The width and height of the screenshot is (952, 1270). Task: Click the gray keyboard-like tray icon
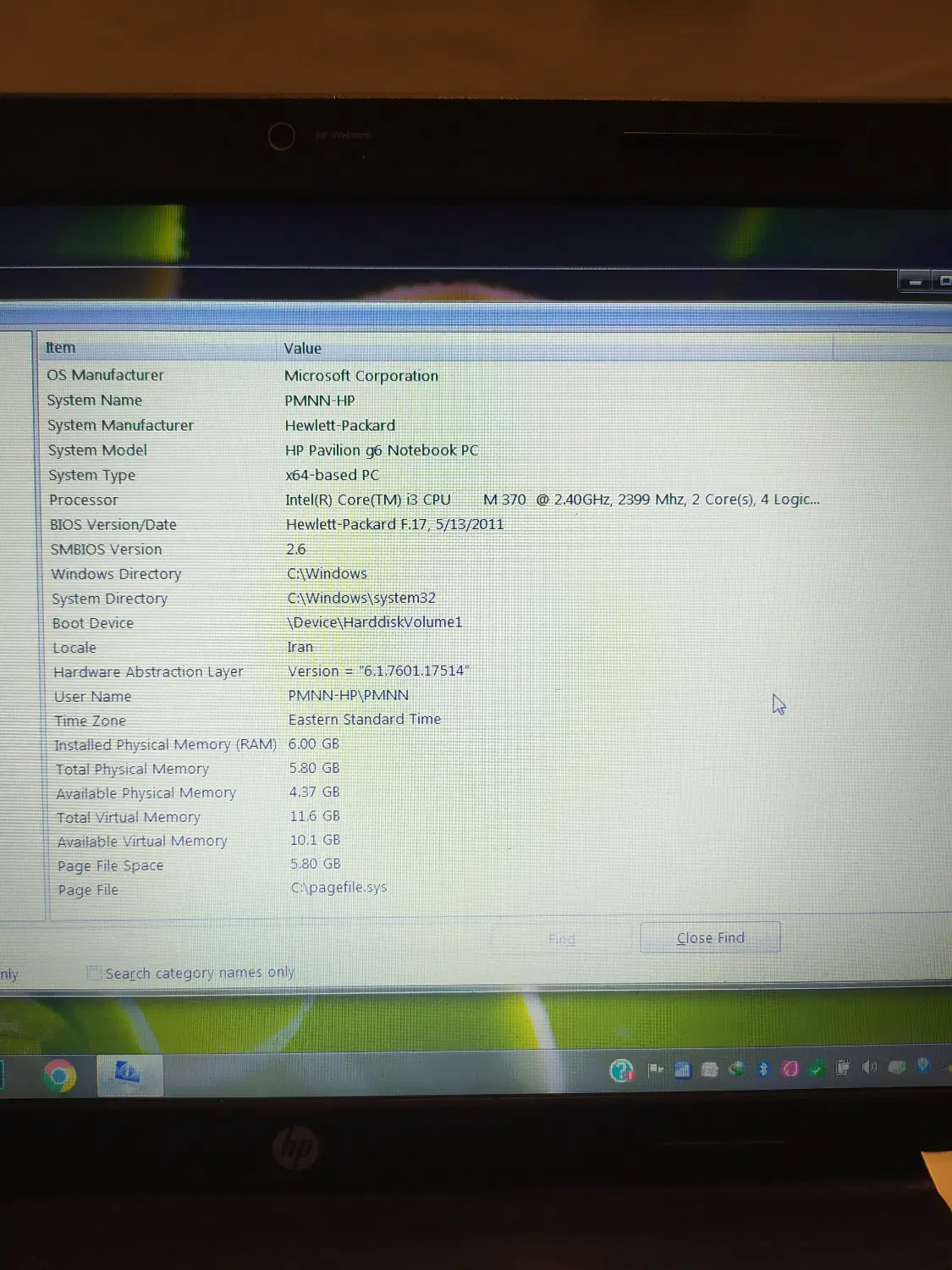[x=709, y=1069]
